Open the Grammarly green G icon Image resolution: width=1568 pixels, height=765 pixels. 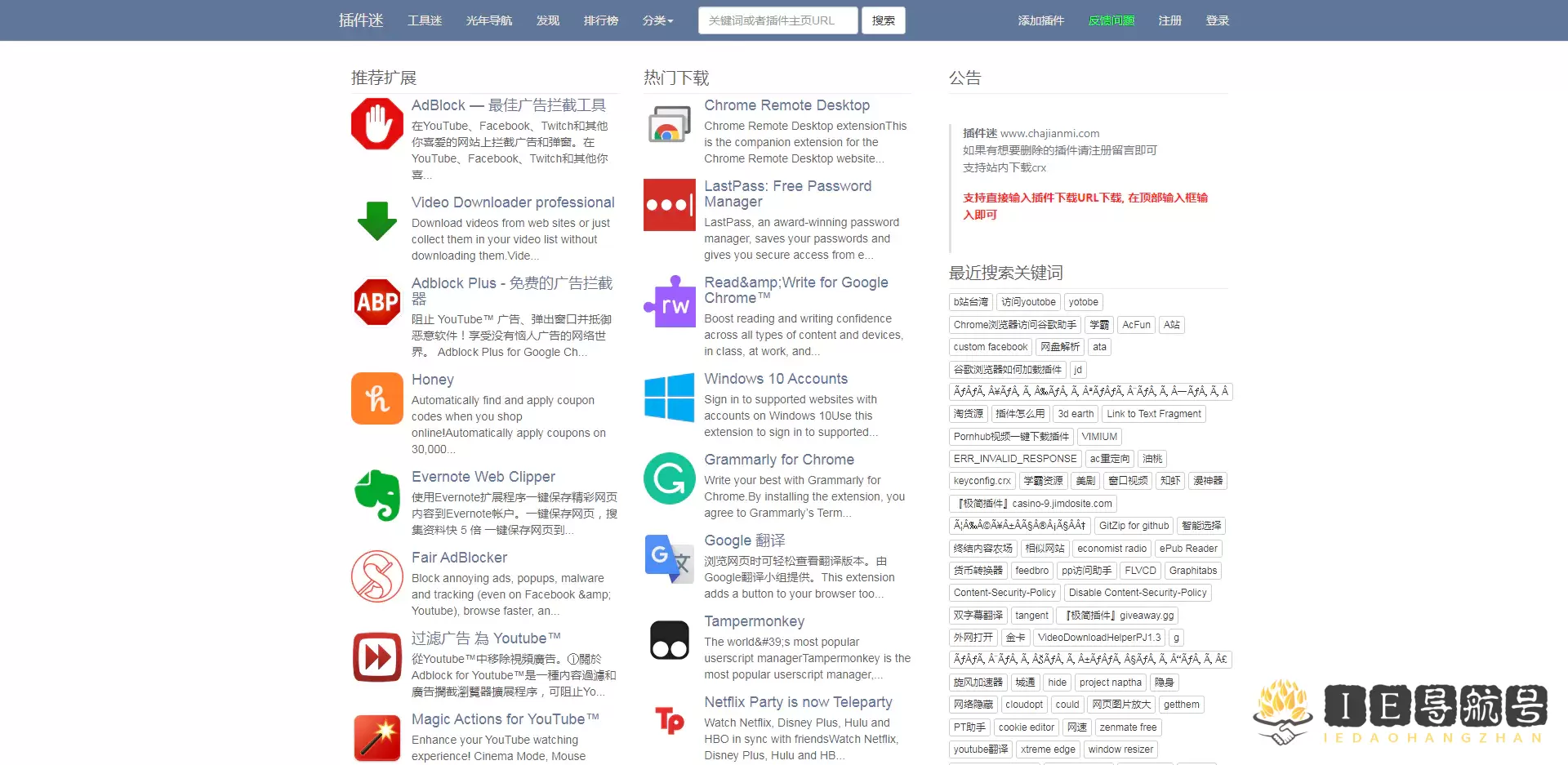670,478
